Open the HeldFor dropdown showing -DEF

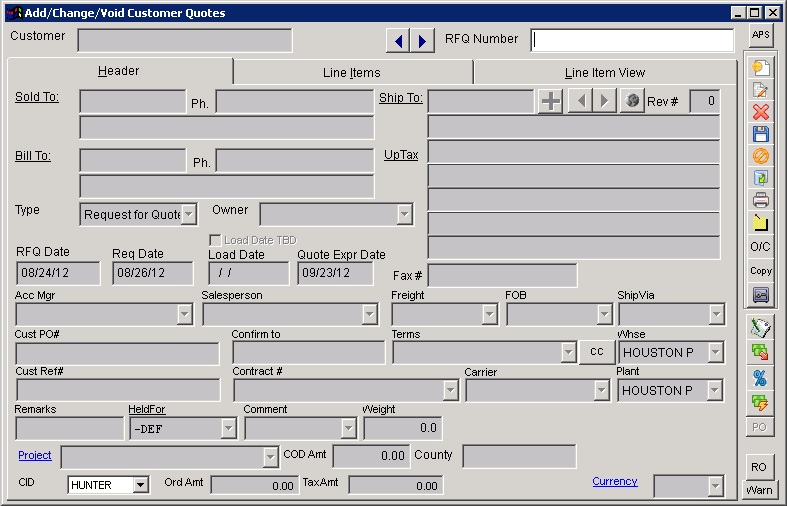[228, 428]
